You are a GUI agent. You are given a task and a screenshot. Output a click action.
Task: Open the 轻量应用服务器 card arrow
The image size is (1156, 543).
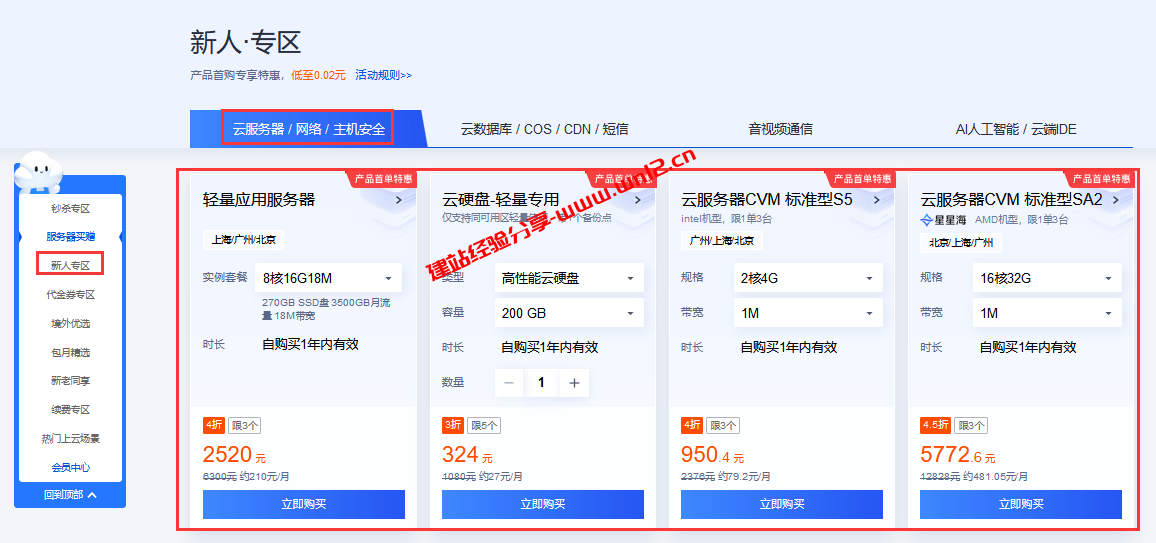pos(398,200)
